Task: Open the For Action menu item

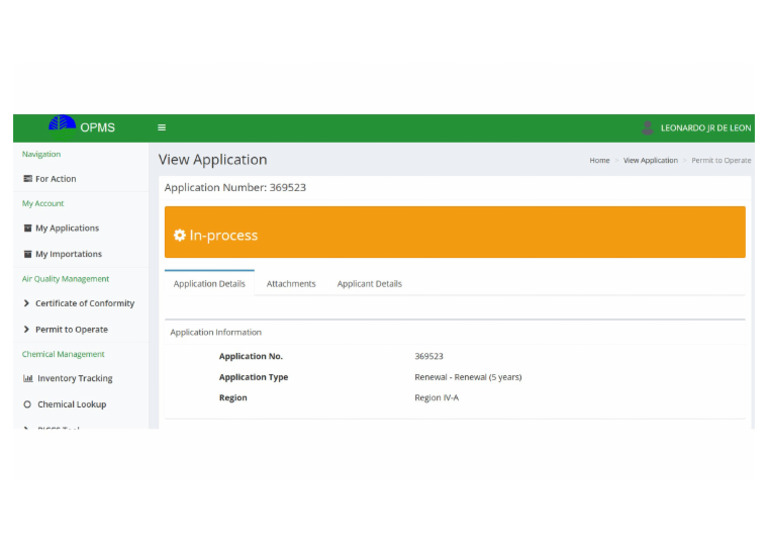Action: pos(81,179)
